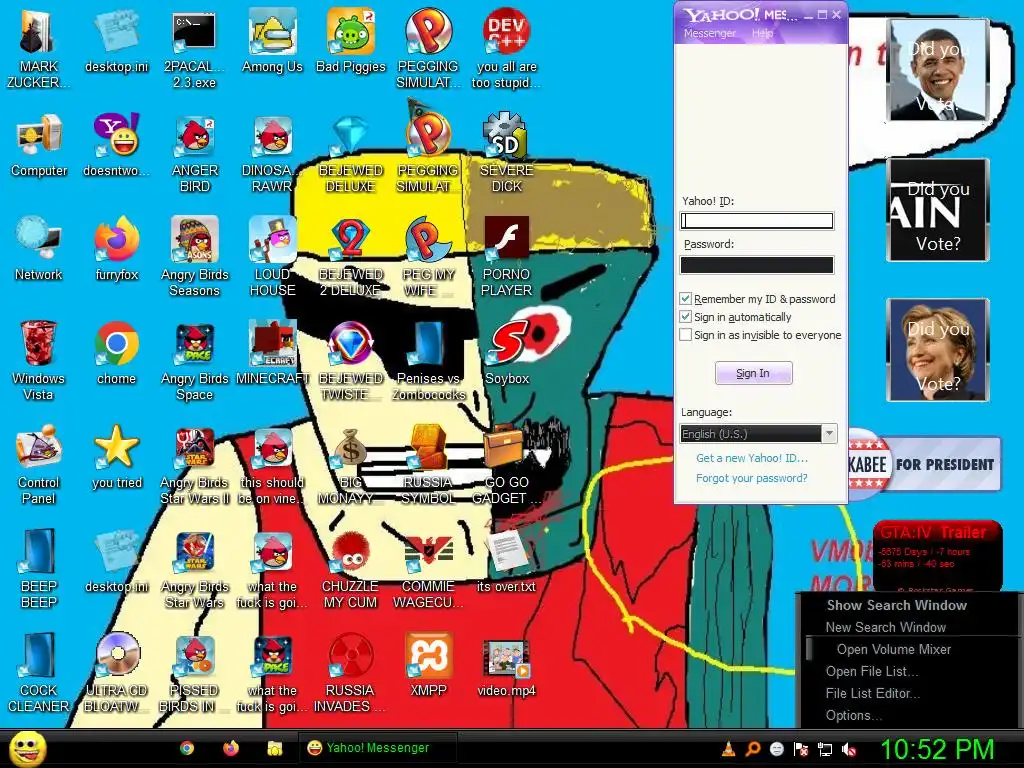
Task: Uncheck Sign in automatically
Action: [x=685, y=317]
